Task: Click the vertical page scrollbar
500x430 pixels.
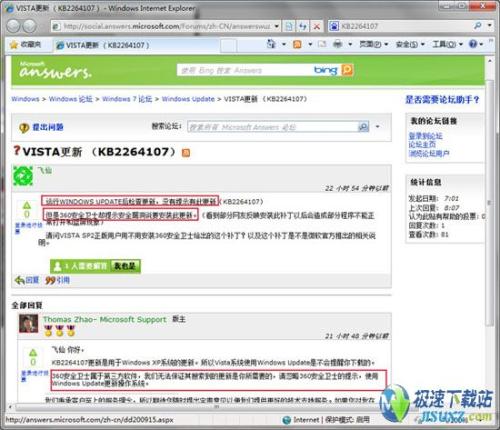Action: click(490, 203)
